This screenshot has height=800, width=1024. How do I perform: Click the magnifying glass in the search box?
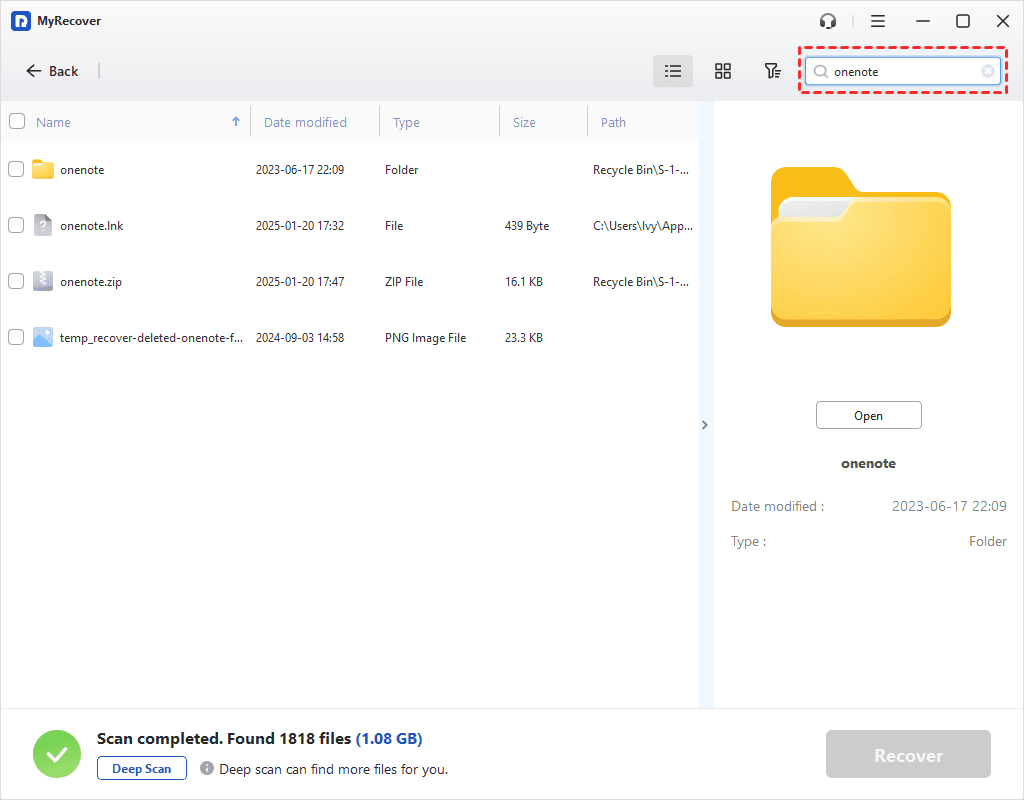pos(820,71)
